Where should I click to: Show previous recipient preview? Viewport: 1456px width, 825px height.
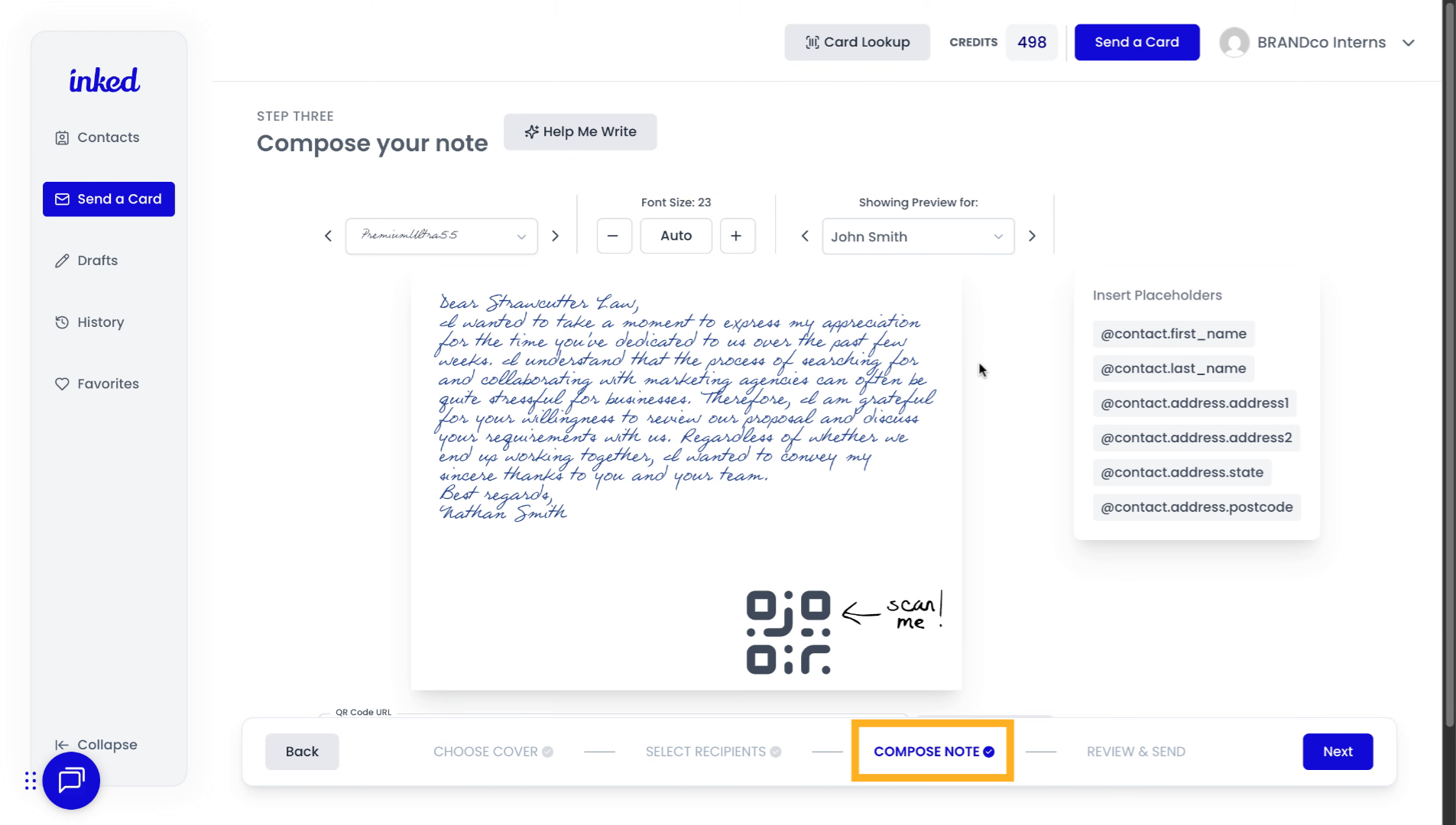tap(805, 236)
